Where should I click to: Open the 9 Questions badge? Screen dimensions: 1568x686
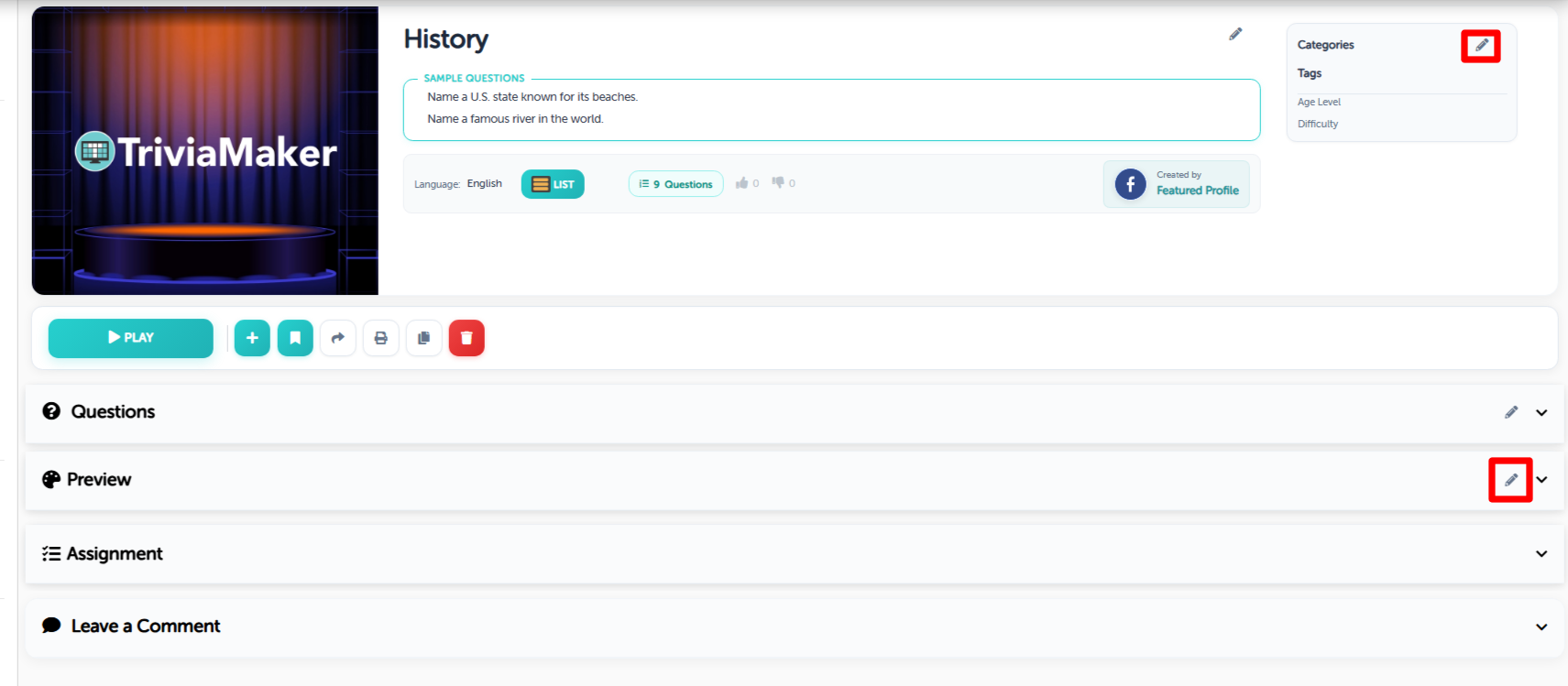coord(675,184)
